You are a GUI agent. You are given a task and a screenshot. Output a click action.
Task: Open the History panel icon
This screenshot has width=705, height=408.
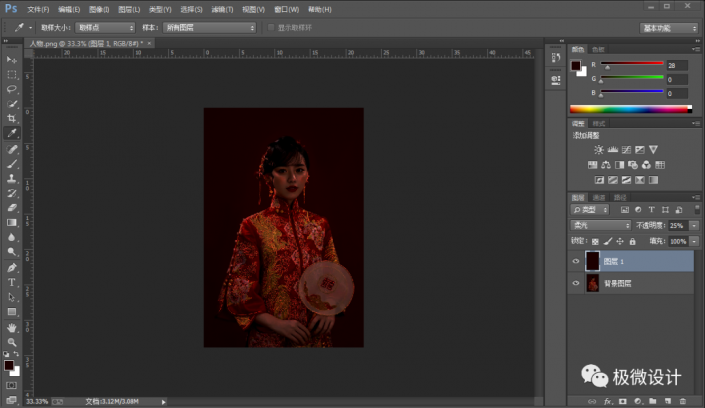pyautogui.click(x=556, y=58)
